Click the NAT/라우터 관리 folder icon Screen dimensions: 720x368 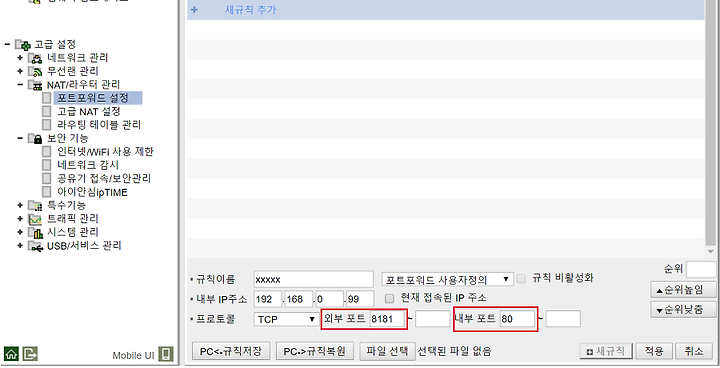pyautogui.click(x=35, y=85)
